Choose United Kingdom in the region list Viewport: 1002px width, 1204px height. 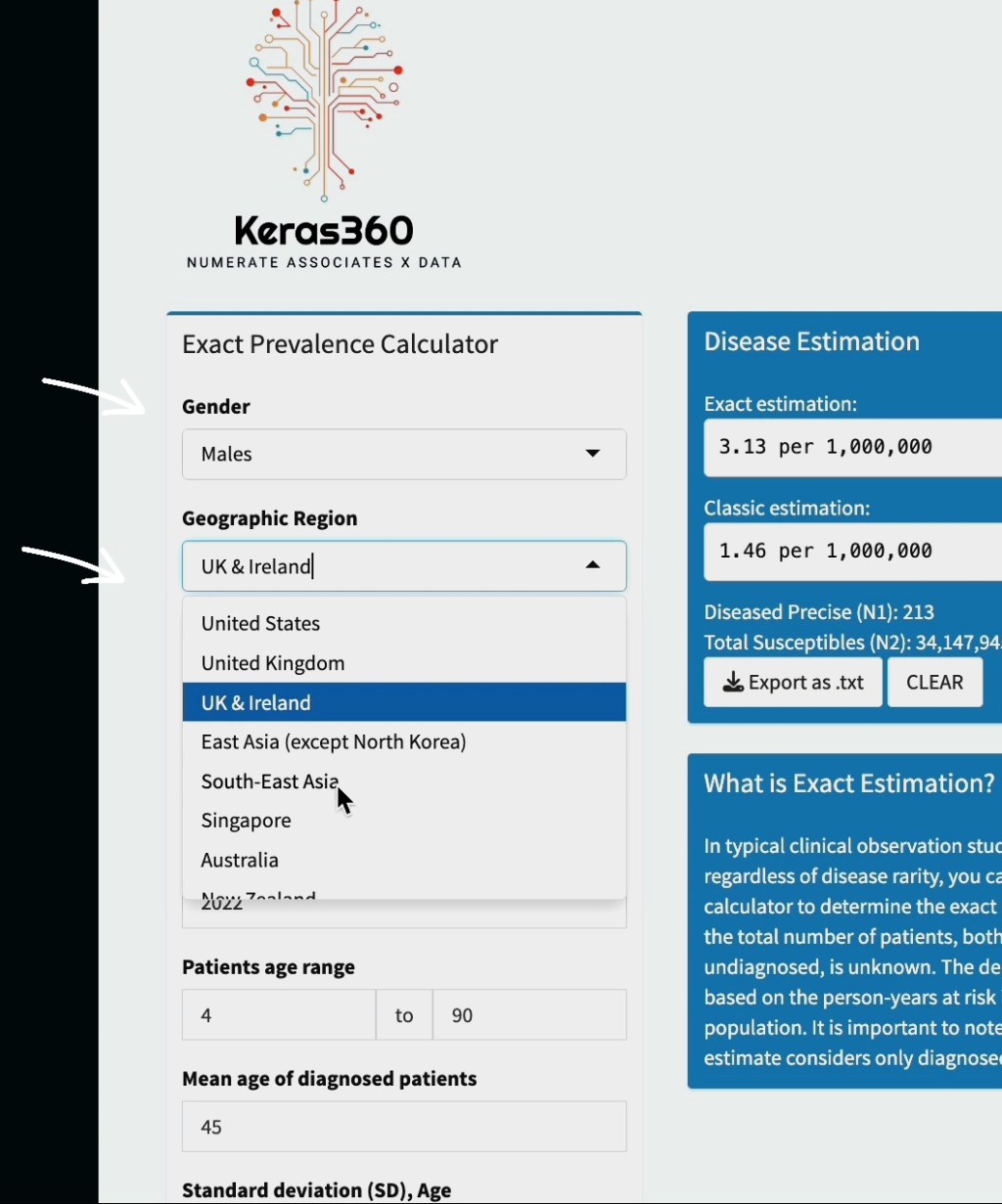[x=272, y=663]
